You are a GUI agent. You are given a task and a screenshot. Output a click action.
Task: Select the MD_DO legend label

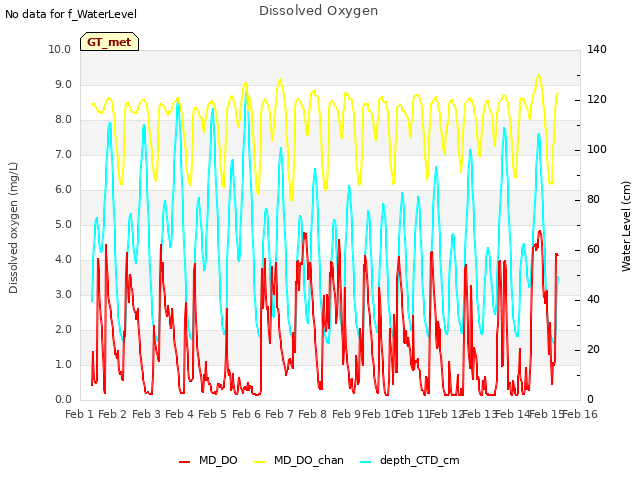(218, 460)
